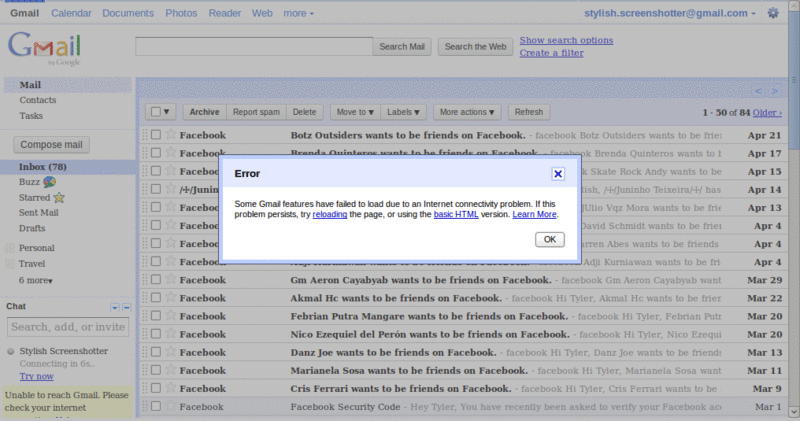Click the Personal label color box
The image size is (800, 421).
(10, 249)
